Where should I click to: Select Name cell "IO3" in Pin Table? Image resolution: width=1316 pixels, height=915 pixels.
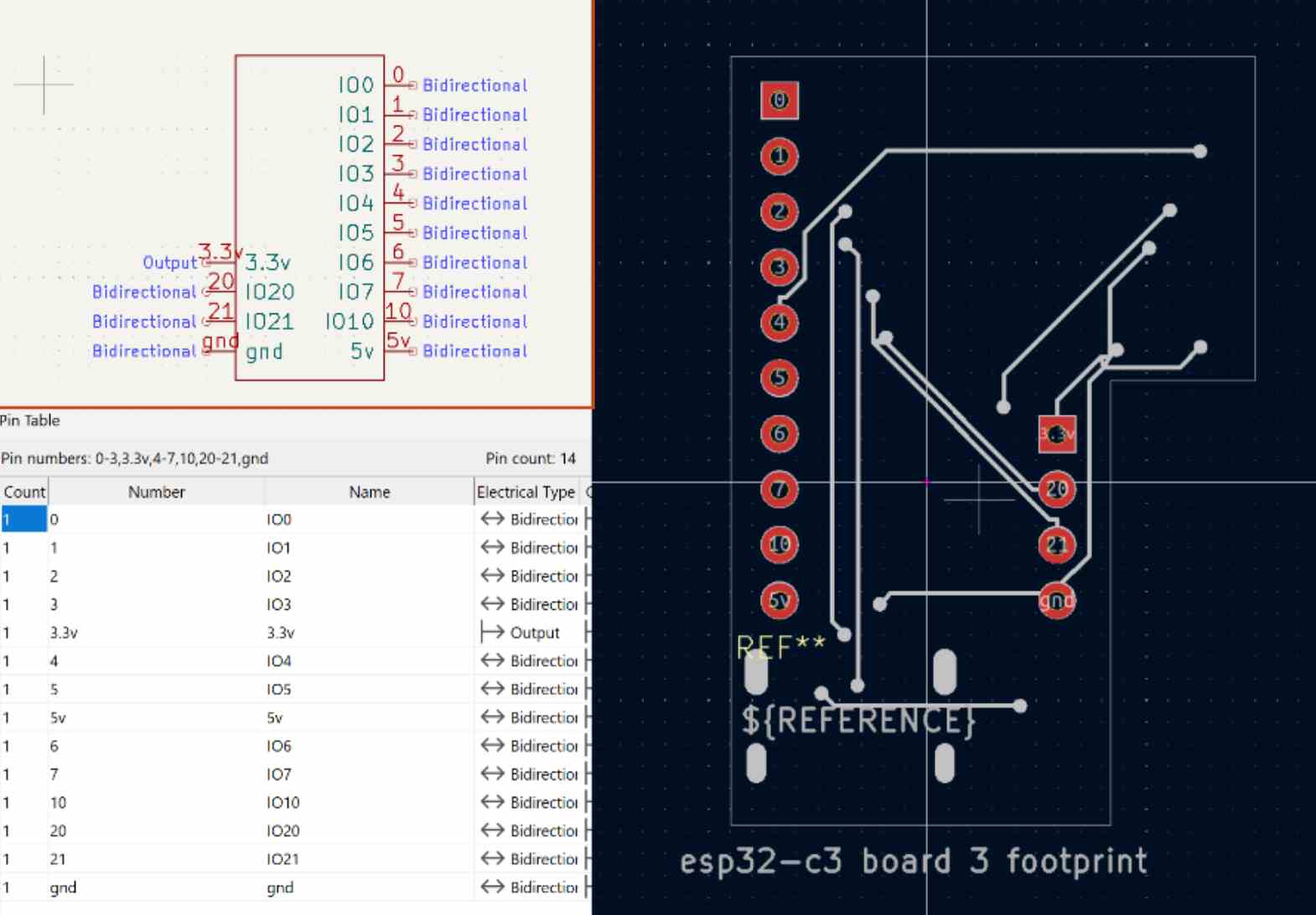[369, 604]
